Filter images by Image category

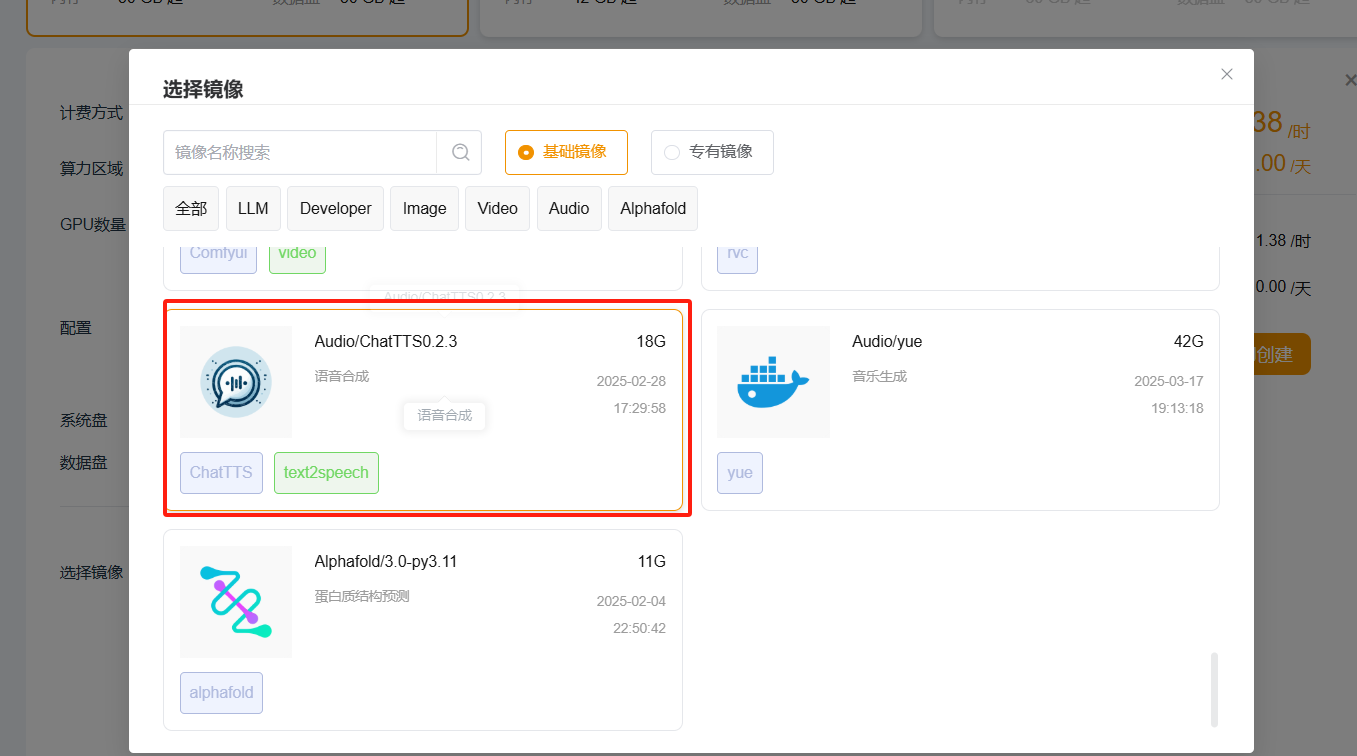pyautogui.click(x=424, y=209)
